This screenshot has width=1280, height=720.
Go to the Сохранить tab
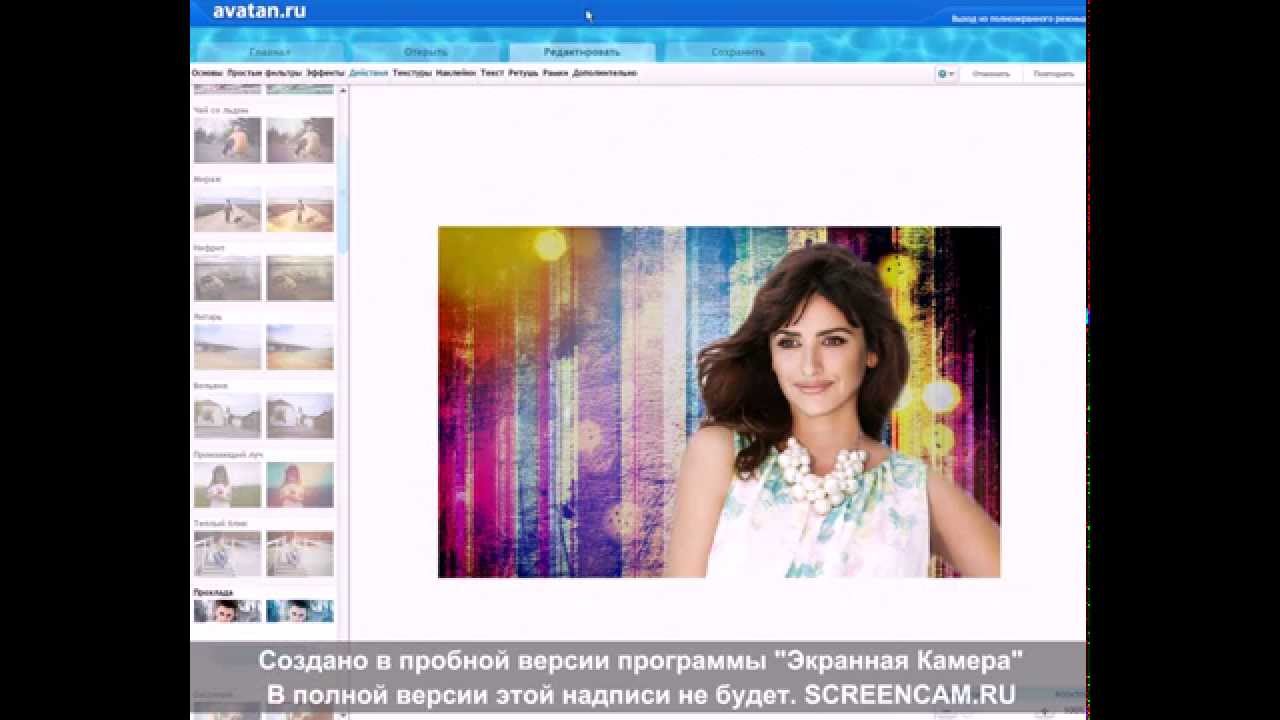pyautogui.click(x=738, y=52)
